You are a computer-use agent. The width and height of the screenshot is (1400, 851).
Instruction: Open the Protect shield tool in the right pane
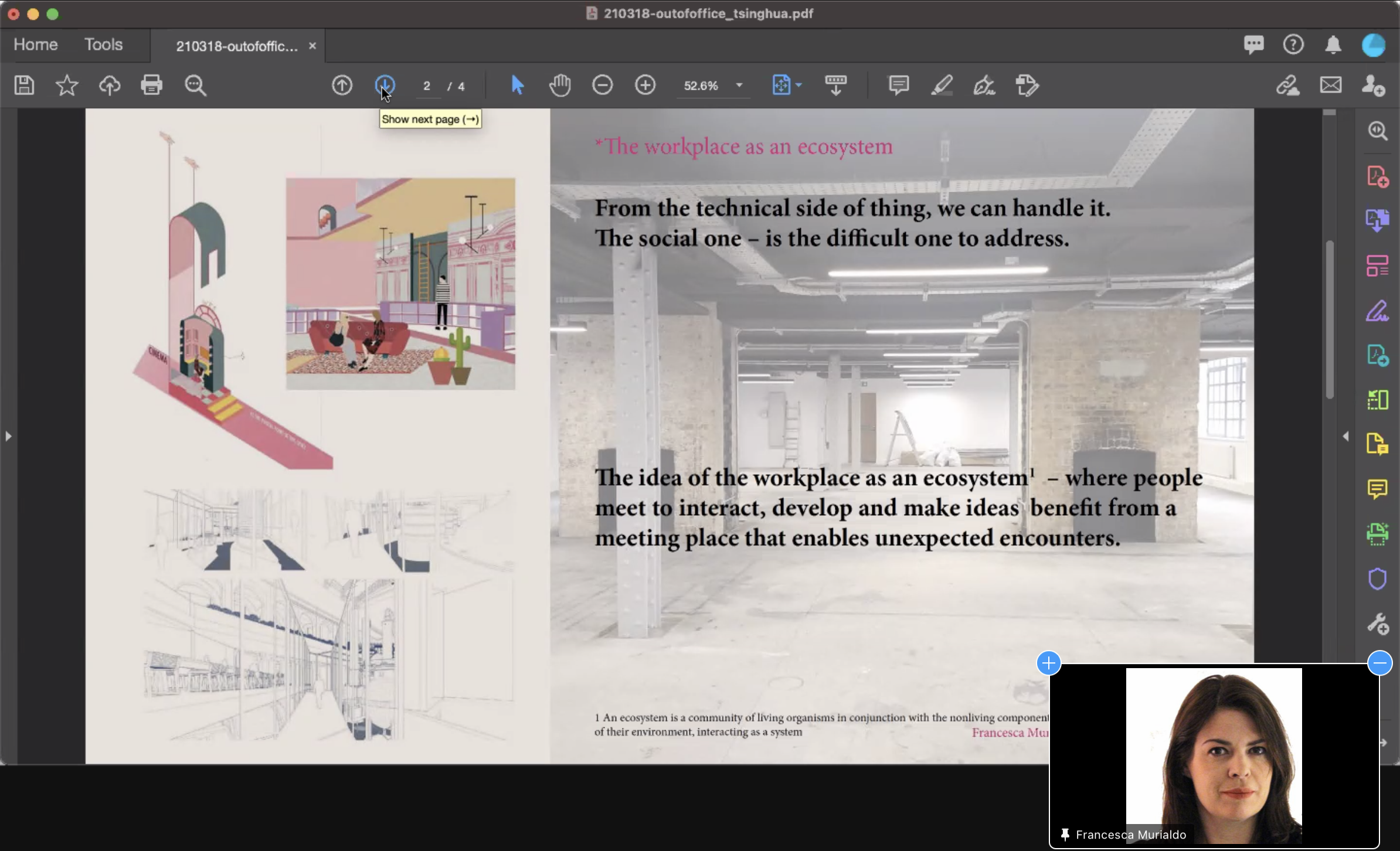(1378, 579)
